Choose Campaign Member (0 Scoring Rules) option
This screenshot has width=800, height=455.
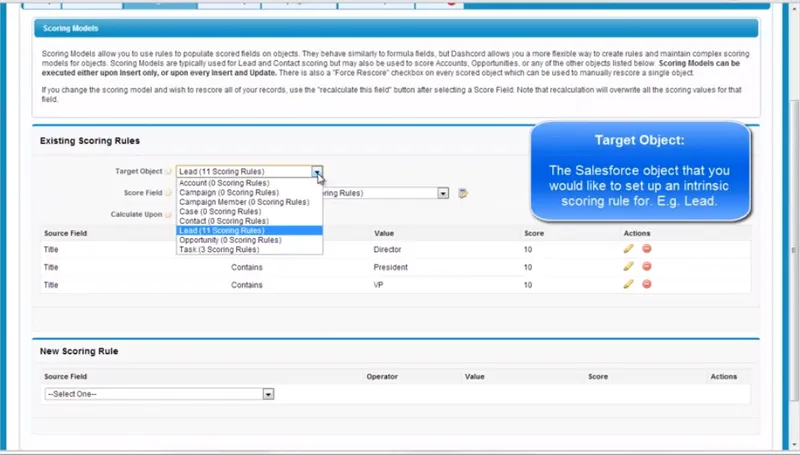244,202
